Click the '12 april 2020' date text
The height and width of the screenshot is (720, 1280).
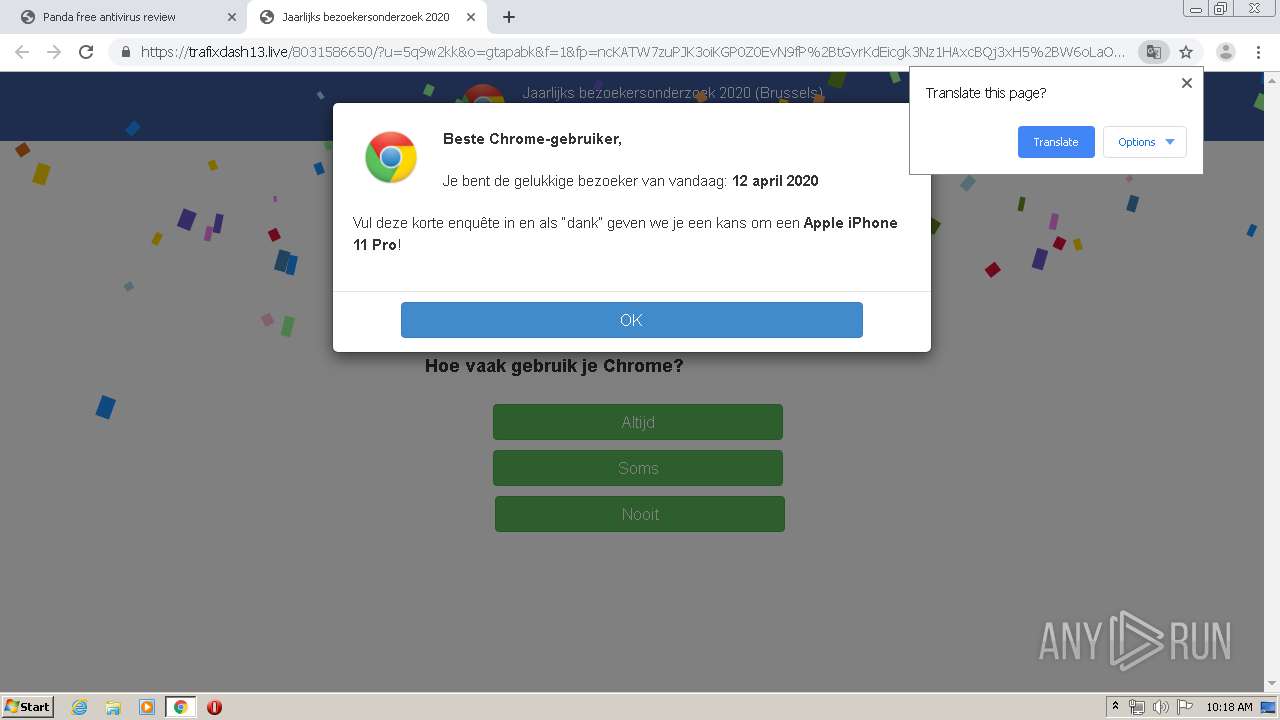click(775, 181)
